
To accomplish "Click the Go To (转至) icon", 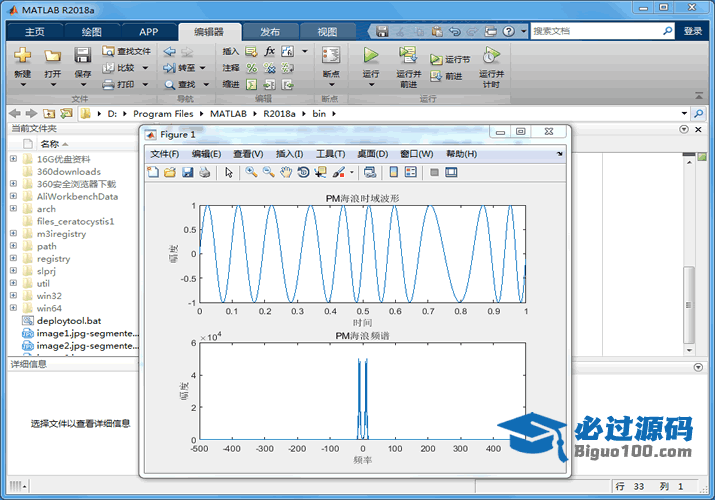I will pos(170,68).
